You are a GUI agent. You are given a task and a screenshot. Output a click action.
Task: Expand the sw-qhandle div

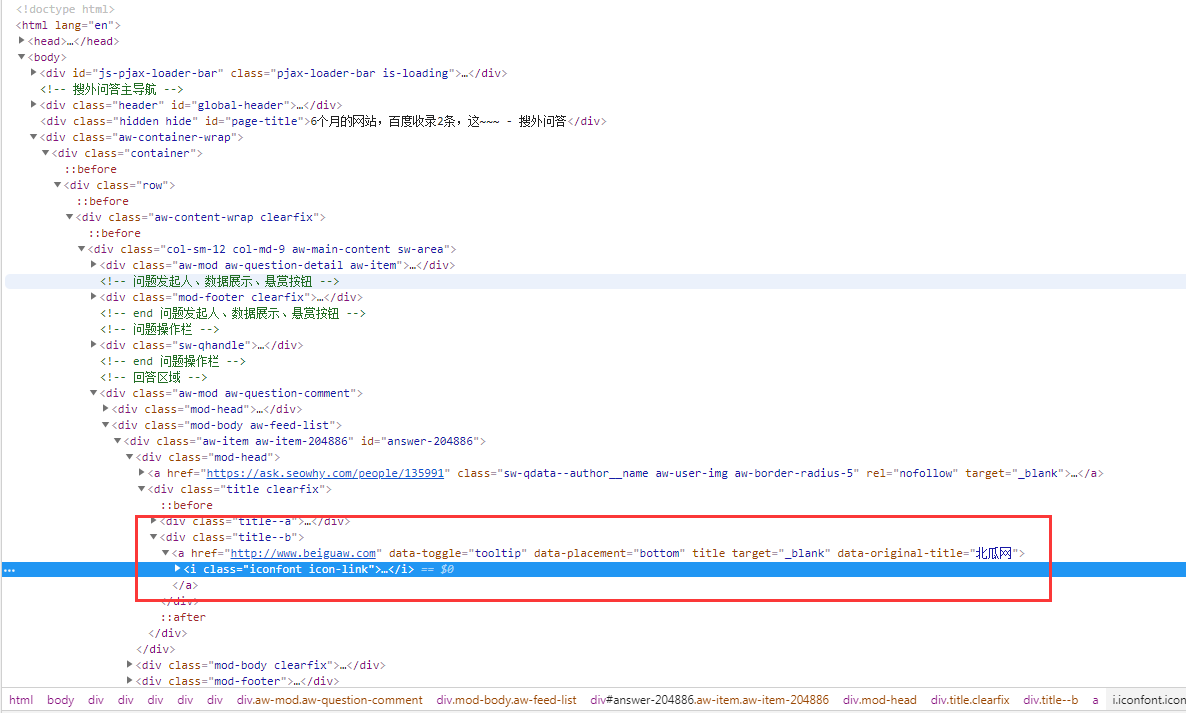(x=93, y=345)
